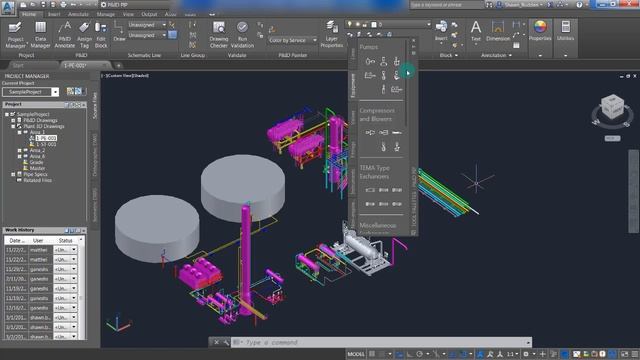The image size is (640, 360).
Task: Click the table icon in Annotation panel
Action: pos(516,45)
